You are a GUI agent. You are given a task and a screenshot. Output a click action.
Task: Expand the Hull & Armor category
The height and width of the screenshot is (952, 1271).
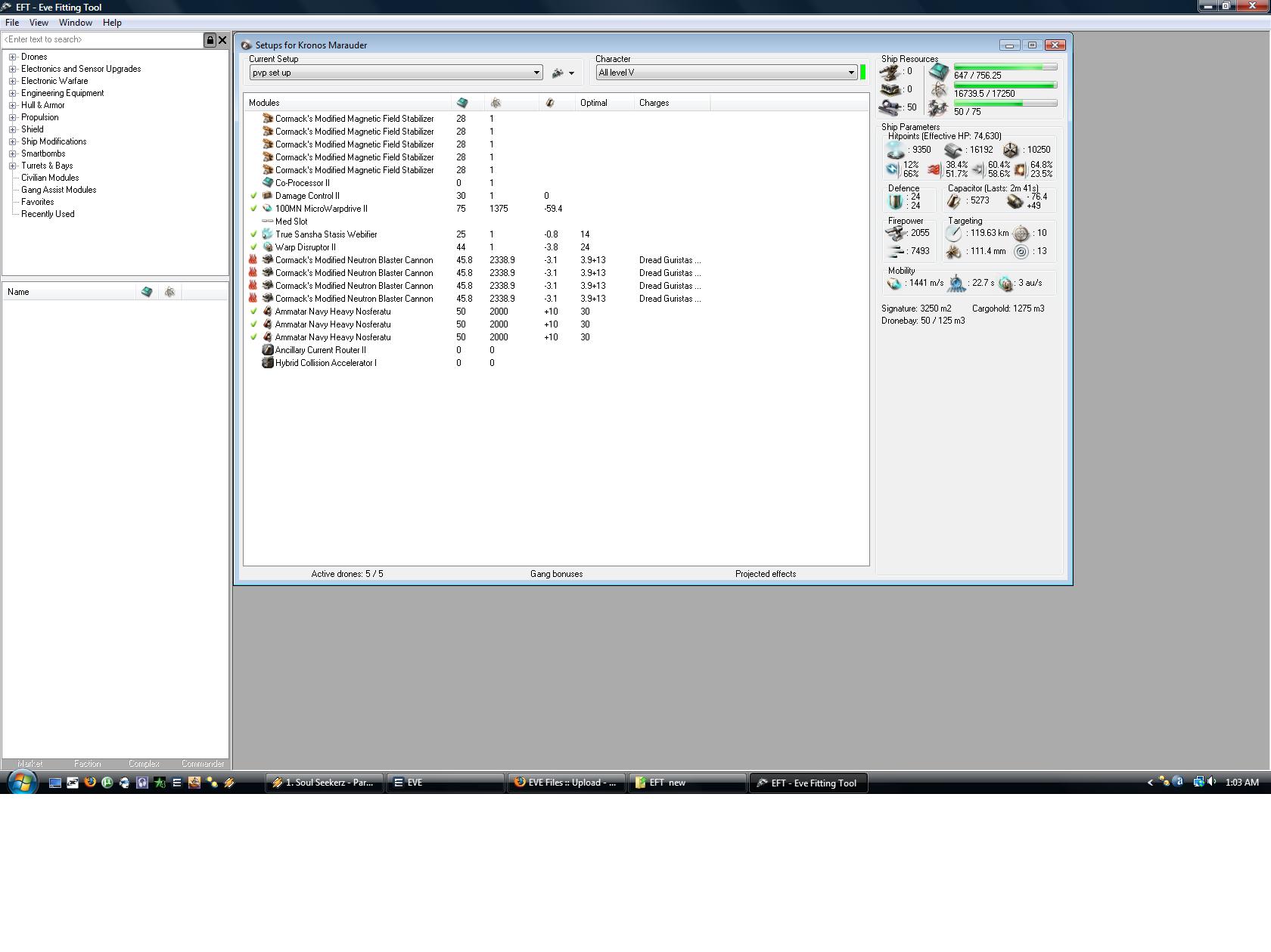coord(13,105)
